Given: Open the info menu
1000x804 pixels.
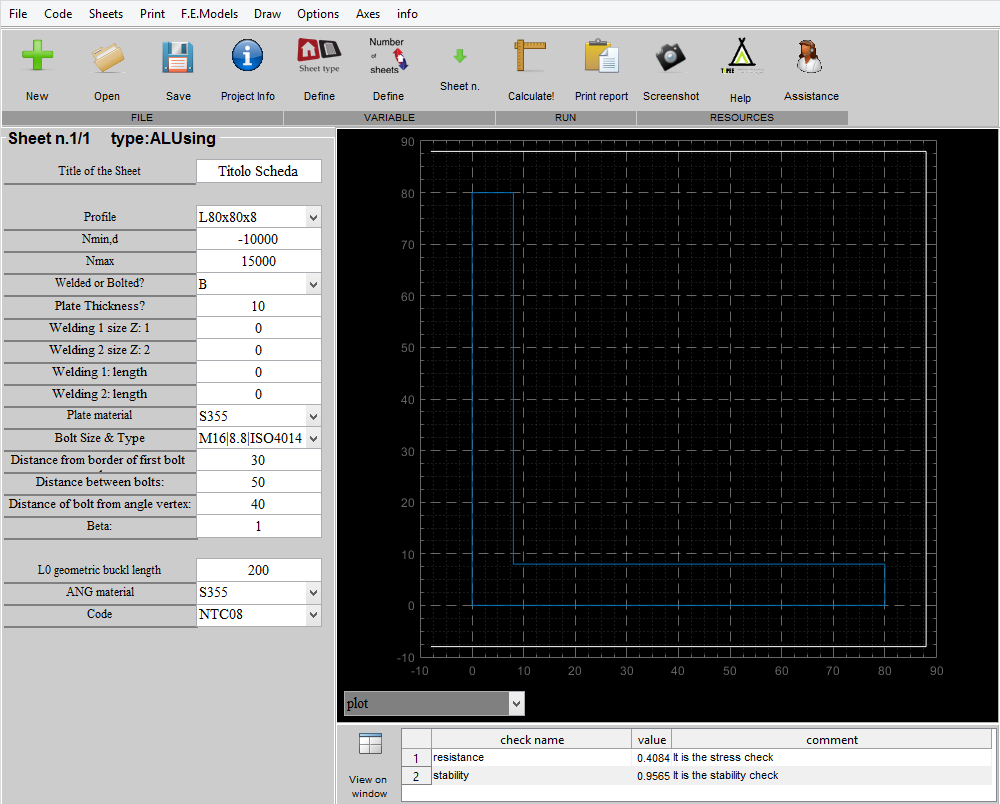Looking at the screenshot, I should click(x=407, y=13).
